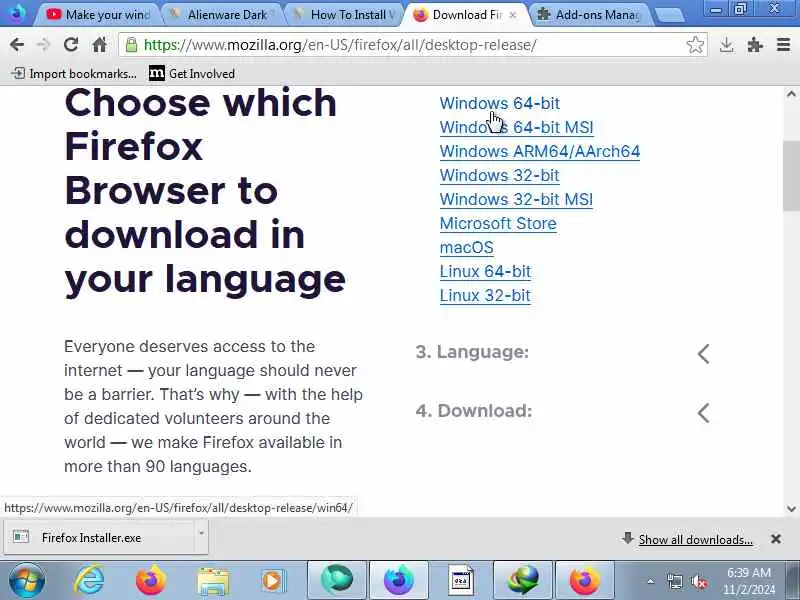Click the 3. Language heading
This screenshot has width=800, height=600.
pos(472,352)
